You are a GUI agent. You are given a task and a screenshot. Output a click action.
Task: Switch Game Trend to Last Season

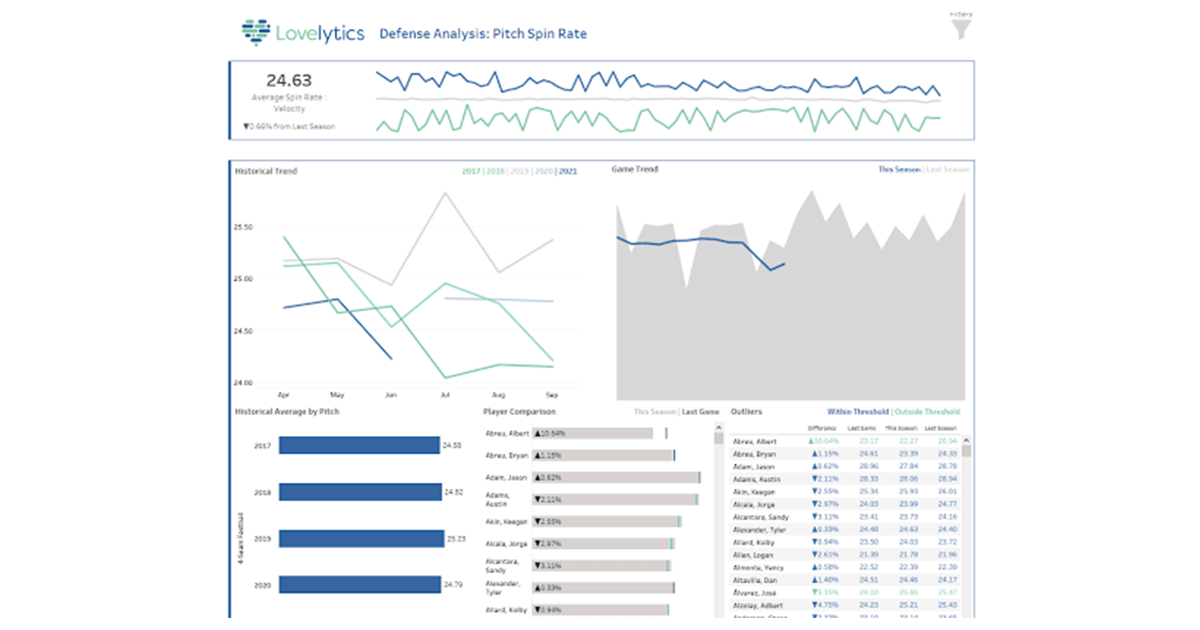coord(947,170)
